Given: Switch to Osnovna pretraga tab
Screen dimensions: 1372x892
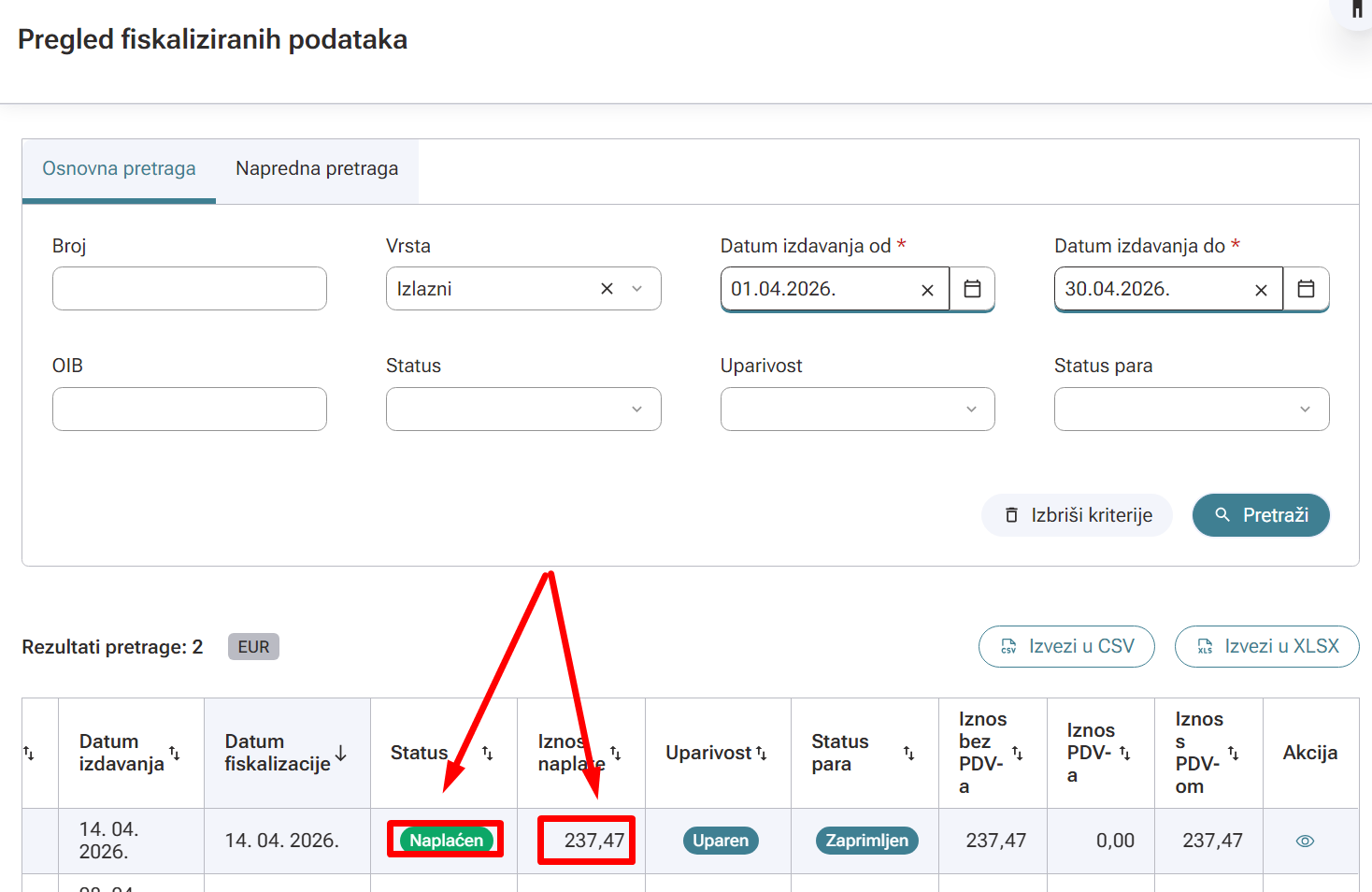Looking at the screenshot, I should [x=119, y=169].
